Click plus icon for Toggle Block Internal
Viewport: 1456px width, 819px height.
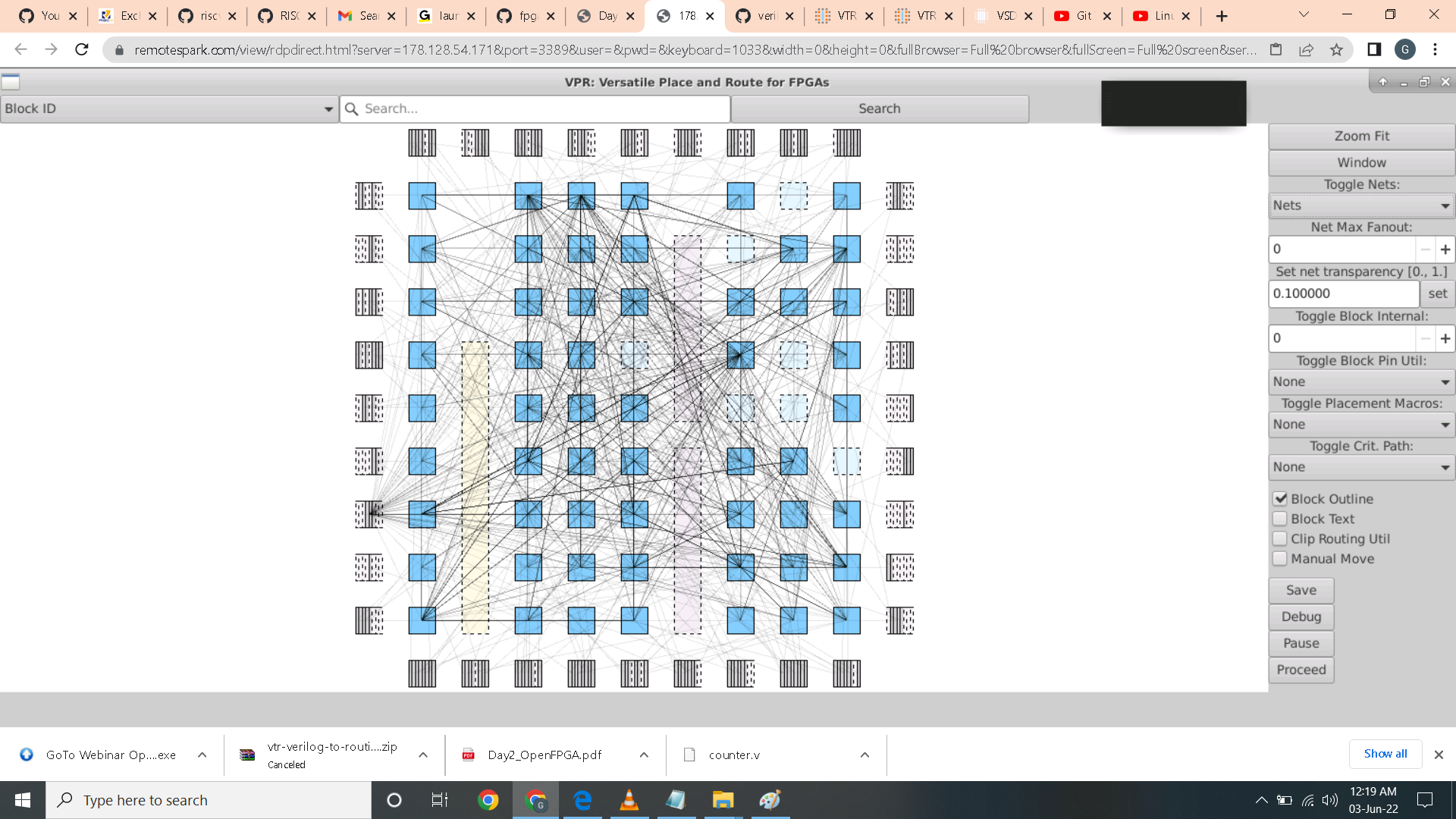[x=1445, y=338]
